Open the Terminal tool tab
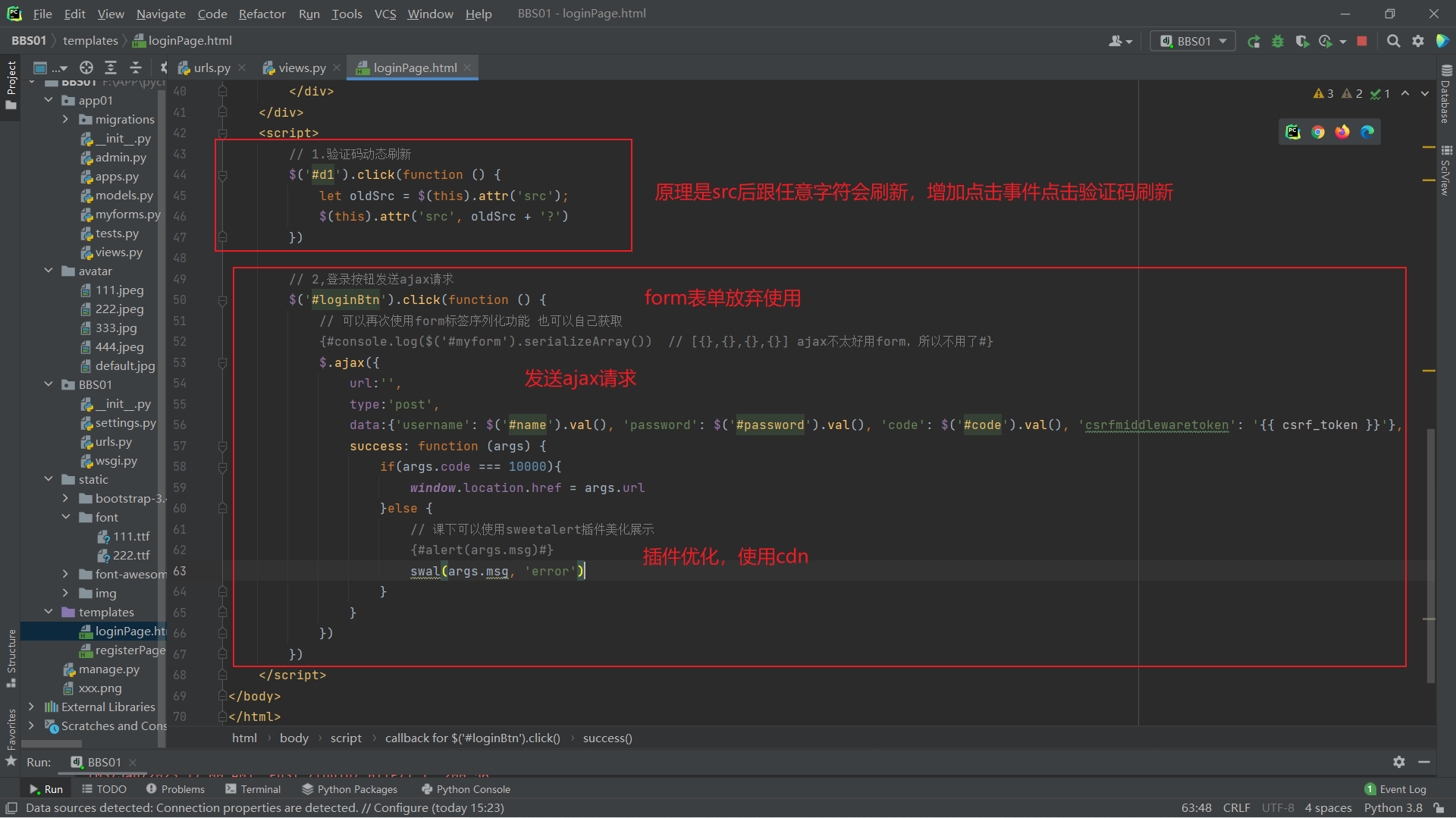1456x818 pixels. pos(253,789)
